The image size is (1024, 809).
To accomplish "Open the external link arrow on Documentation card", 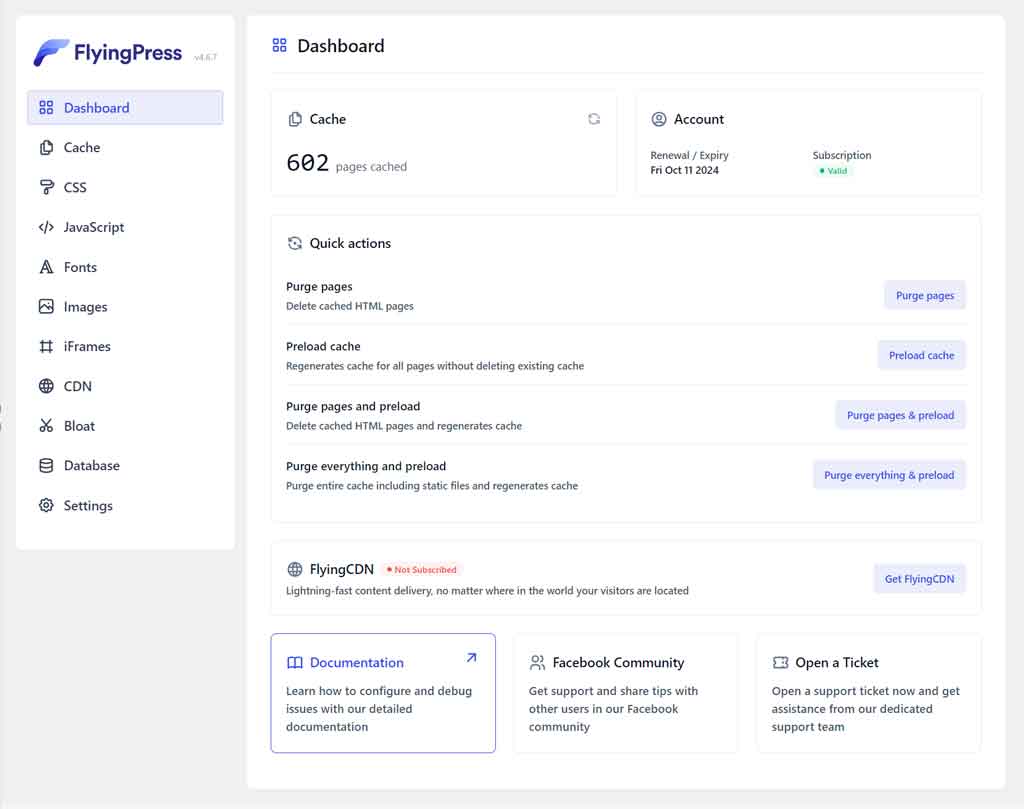I will pos(470,658).
